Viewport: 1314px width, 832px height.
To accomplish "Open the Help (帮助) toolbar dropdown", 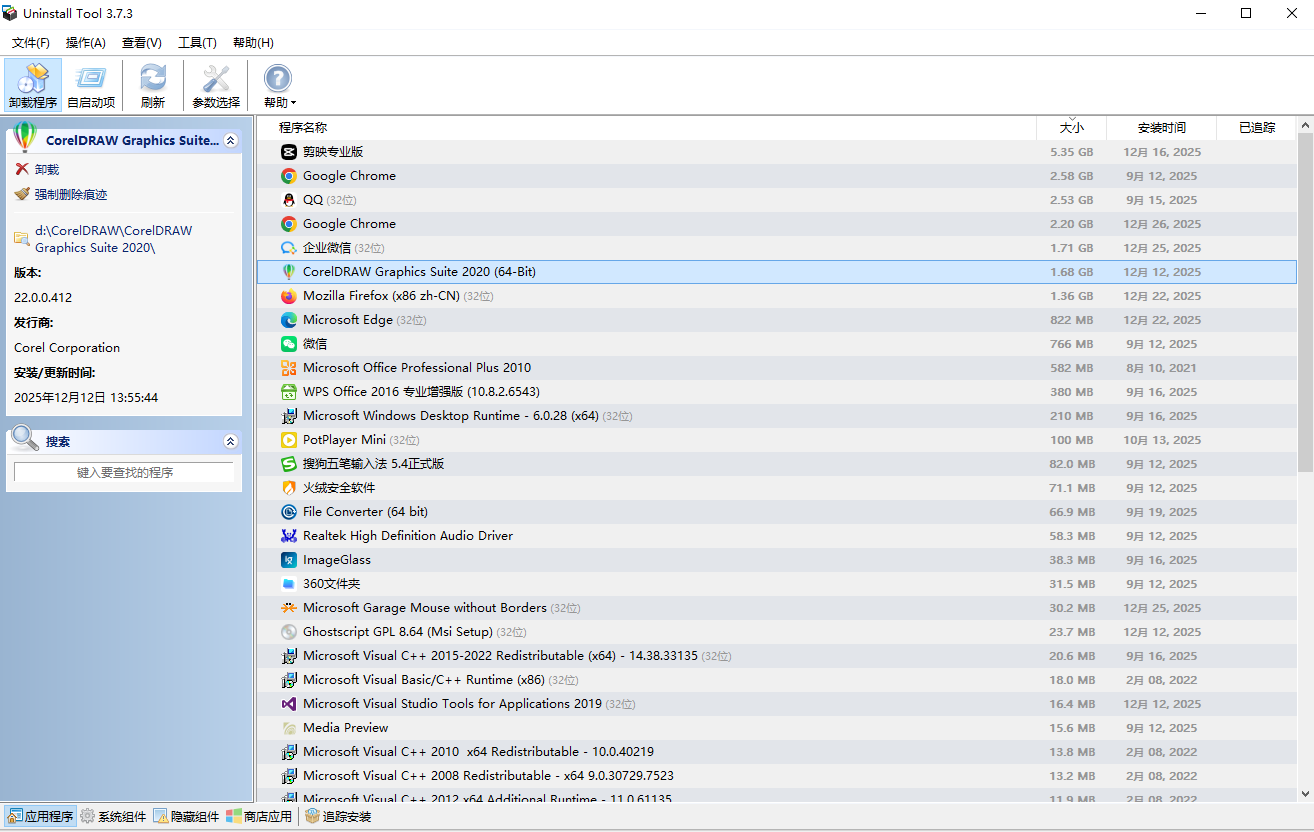I will 279,86.
